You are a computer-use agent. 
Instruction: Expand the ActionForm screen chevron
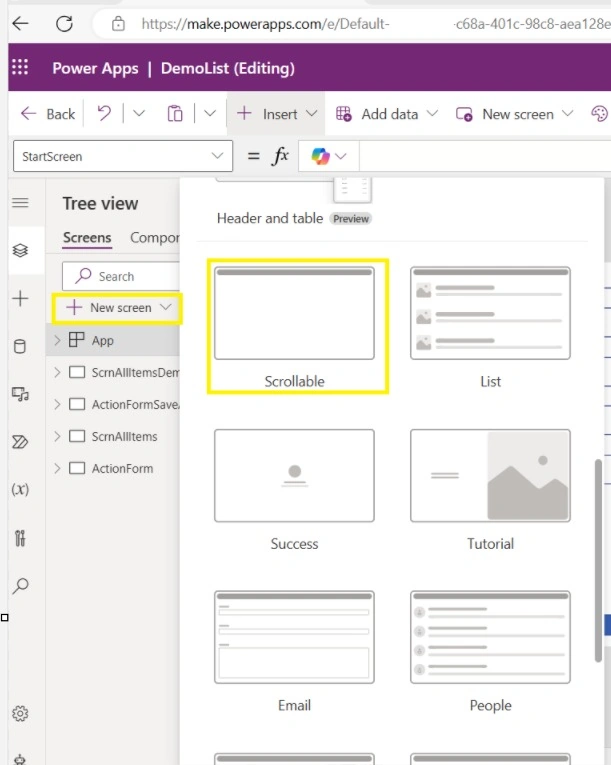click(57, 468)
